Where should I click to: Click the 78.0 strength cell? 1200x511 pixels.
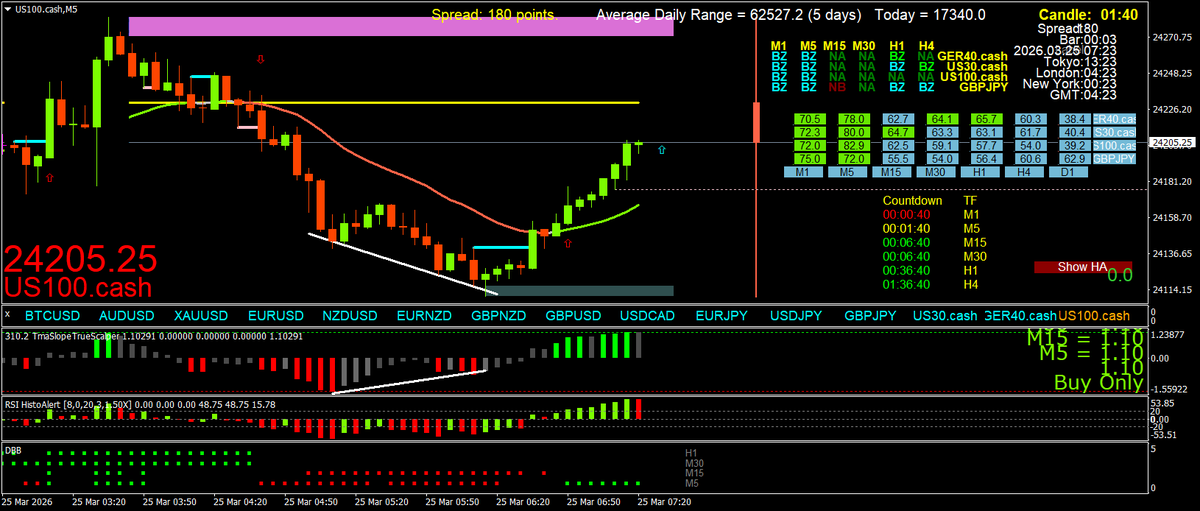(855, 119)
